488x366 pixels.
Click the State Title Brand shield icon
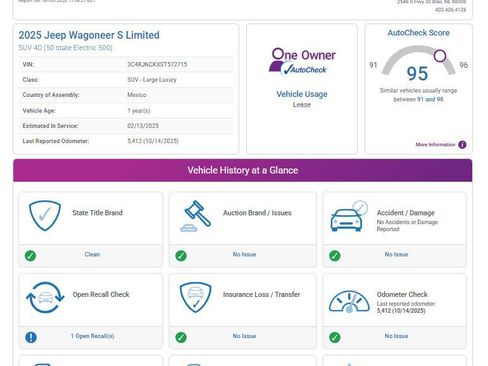click(x=45, y=215)
